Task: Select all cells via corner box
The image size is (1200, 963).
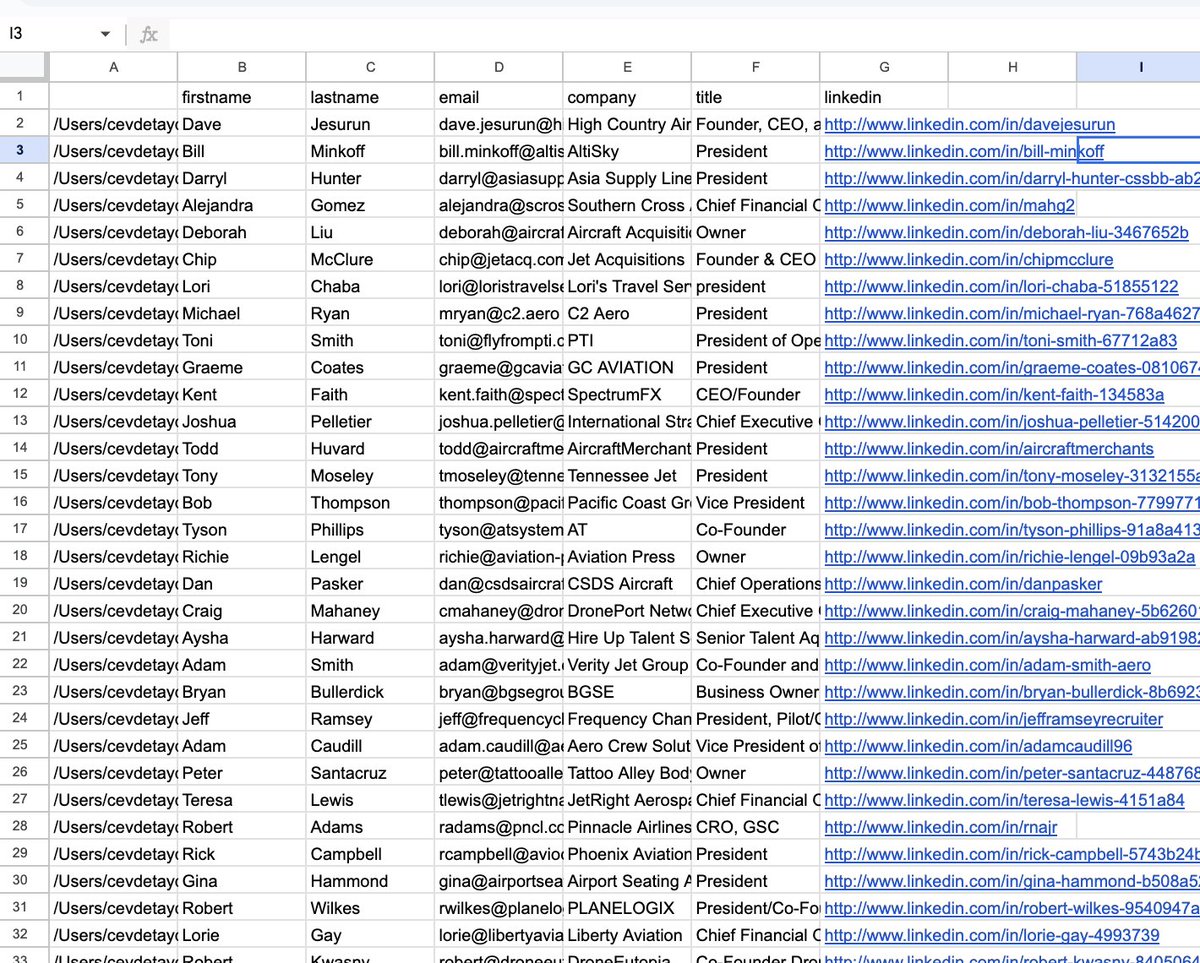Action: pyautogui.click(x=24, y=67)
